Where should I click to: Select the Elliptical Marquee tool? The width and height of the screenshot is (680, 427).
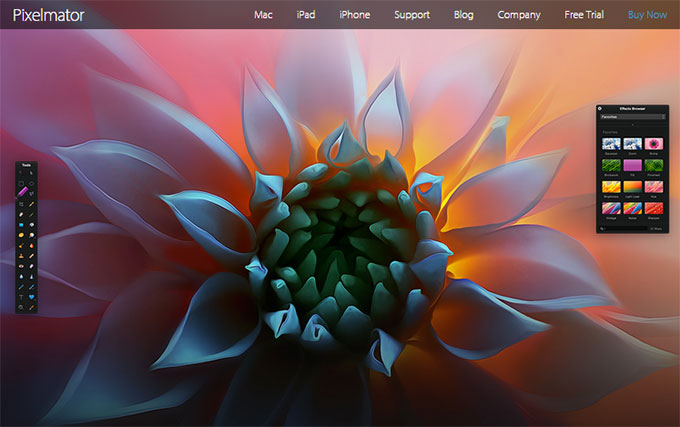[31, 183]
